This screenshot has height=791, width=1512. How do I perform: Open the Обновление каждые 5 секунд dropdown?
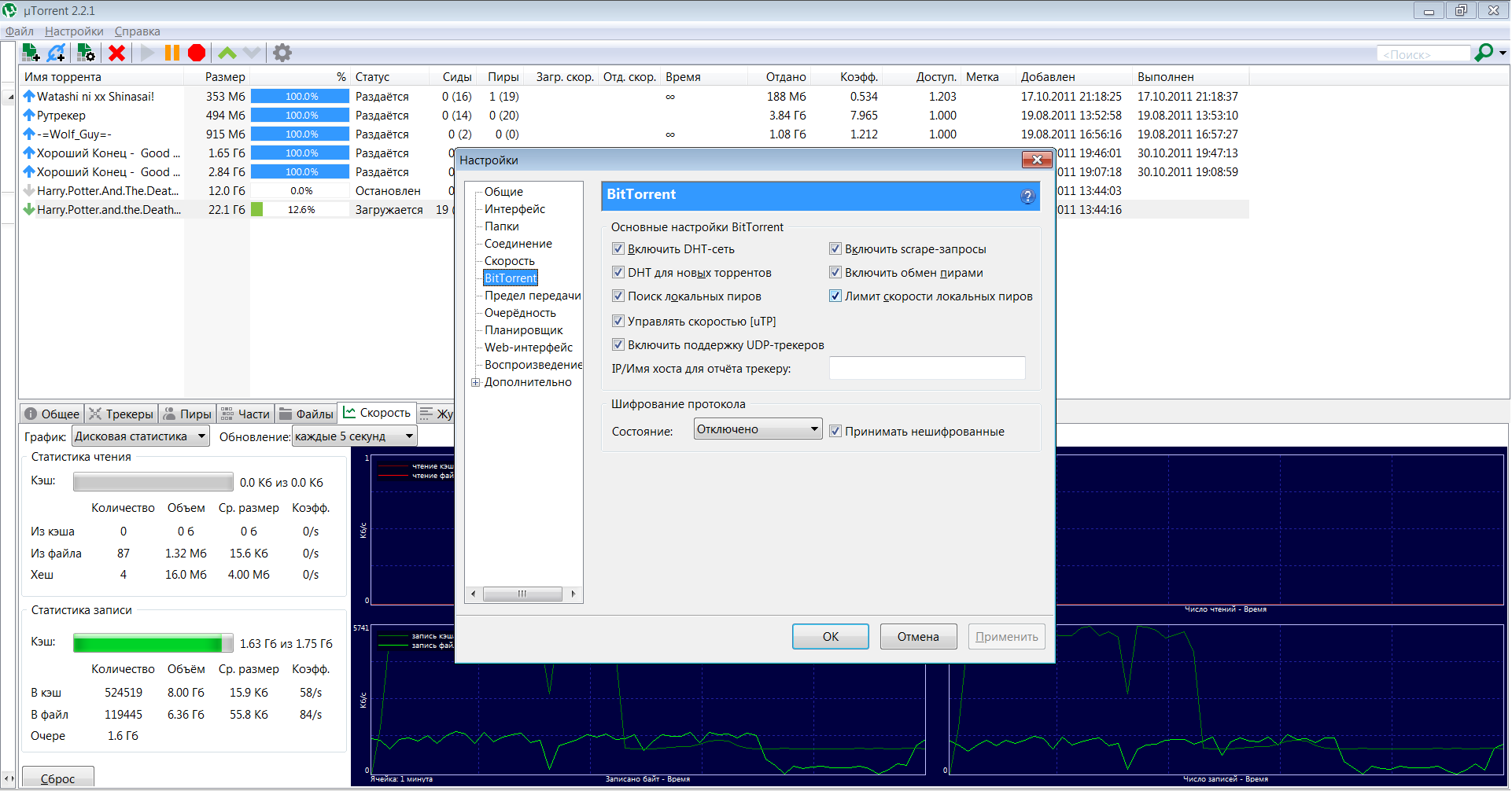point(355,436)
